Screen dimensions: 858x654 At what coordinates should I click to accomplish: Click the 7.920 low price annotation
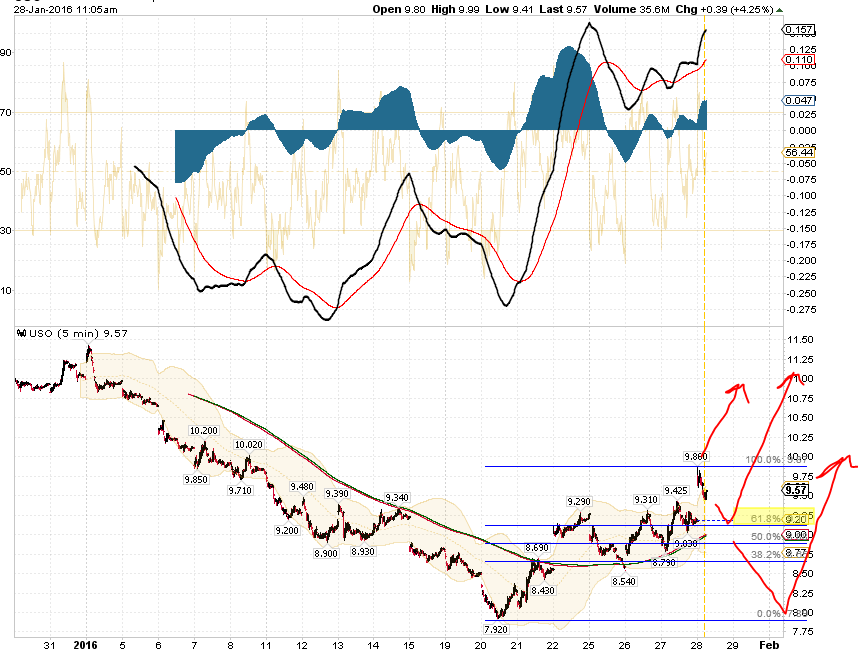point(496,629)
